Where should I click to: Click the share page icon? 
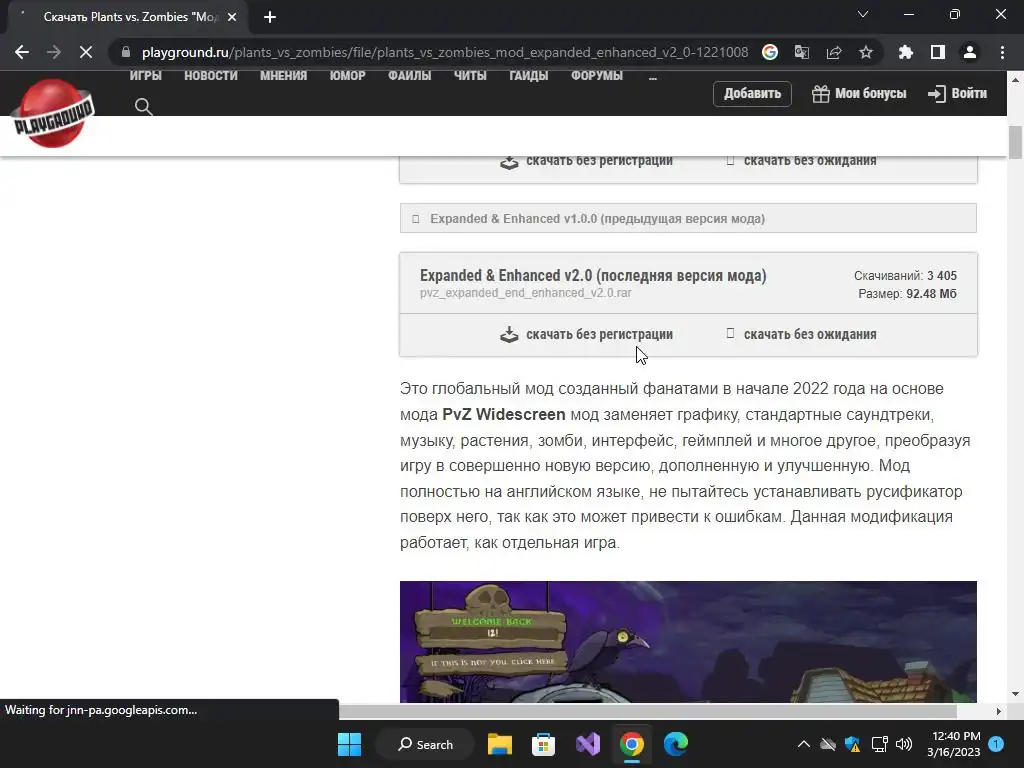click(x=834, y=52)
